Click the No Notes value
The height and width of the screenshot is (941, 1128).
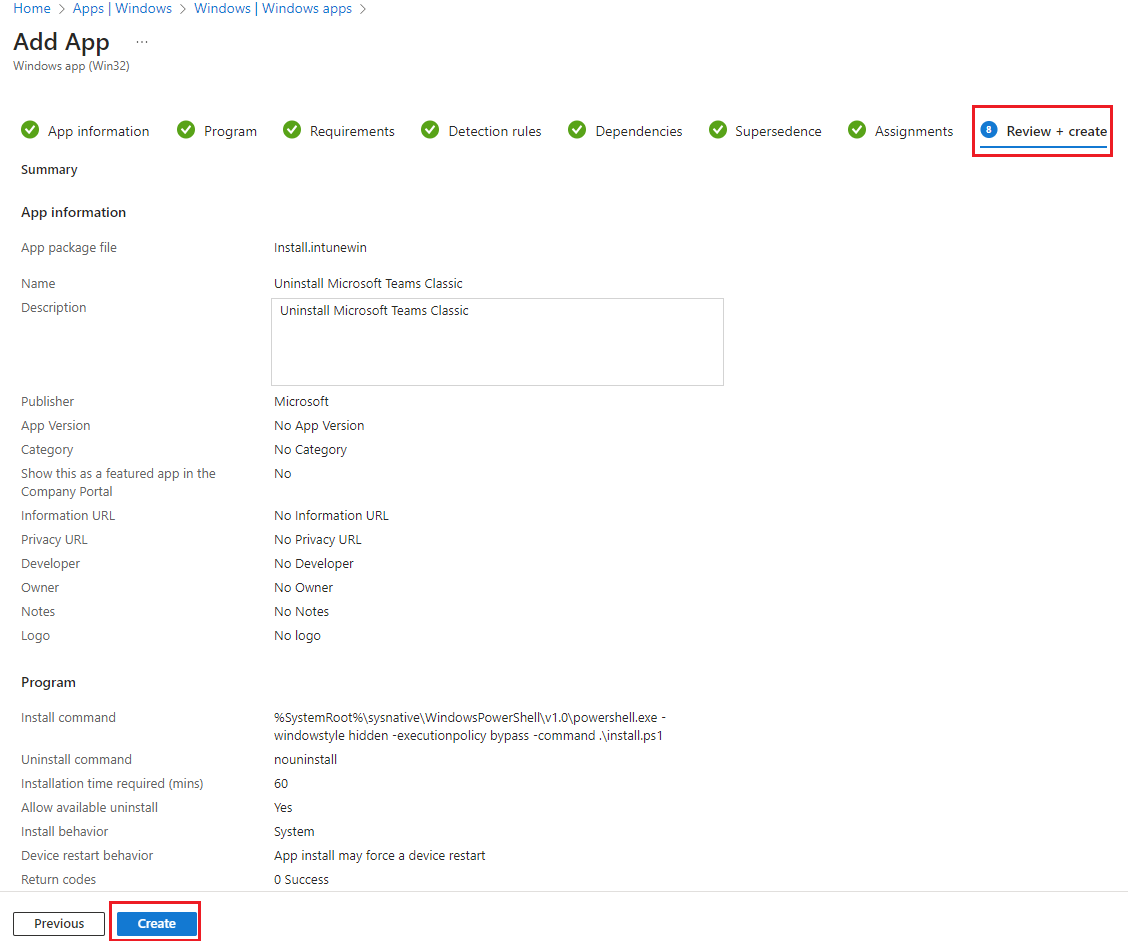pyautogui.click(x=301, y=612)
